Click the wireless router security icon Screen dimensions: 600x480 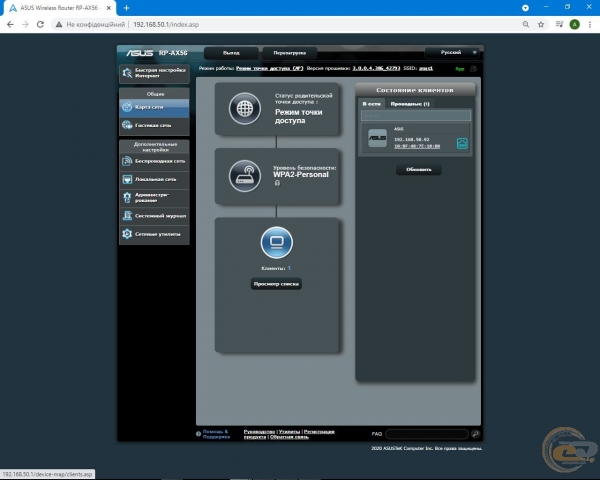point(245,176)
